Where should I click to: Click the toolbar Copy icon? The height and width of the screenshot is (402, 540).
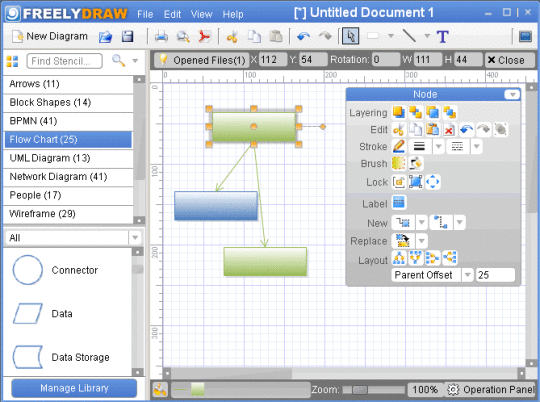tap(254, 37)
